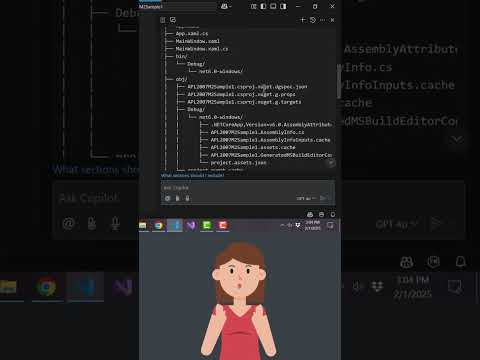This screenshot has width=480, height=360.
Task: Close the Copilot chat panel
Action: click(332, 20)
